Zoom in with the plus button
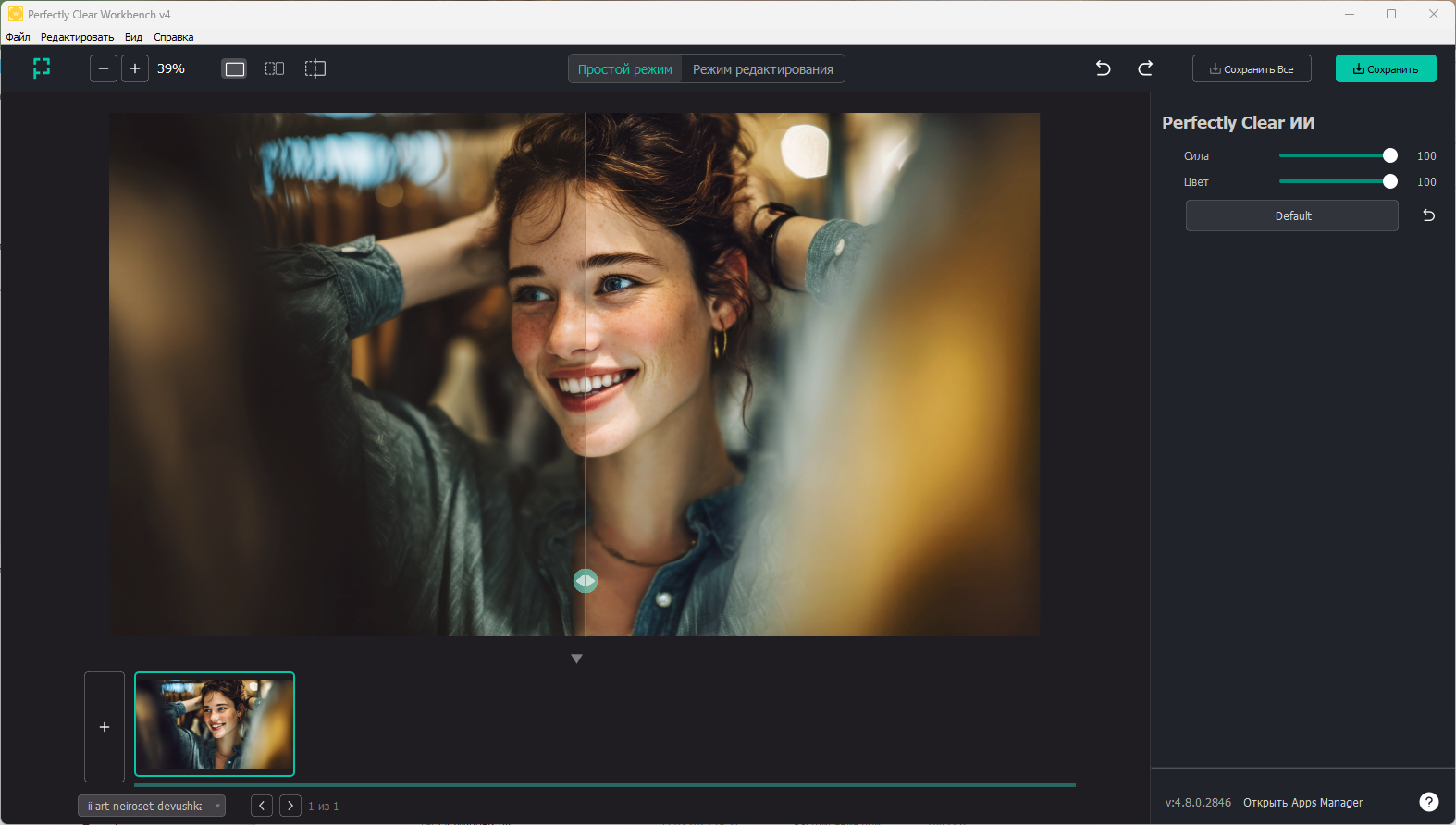 (135, 68)
